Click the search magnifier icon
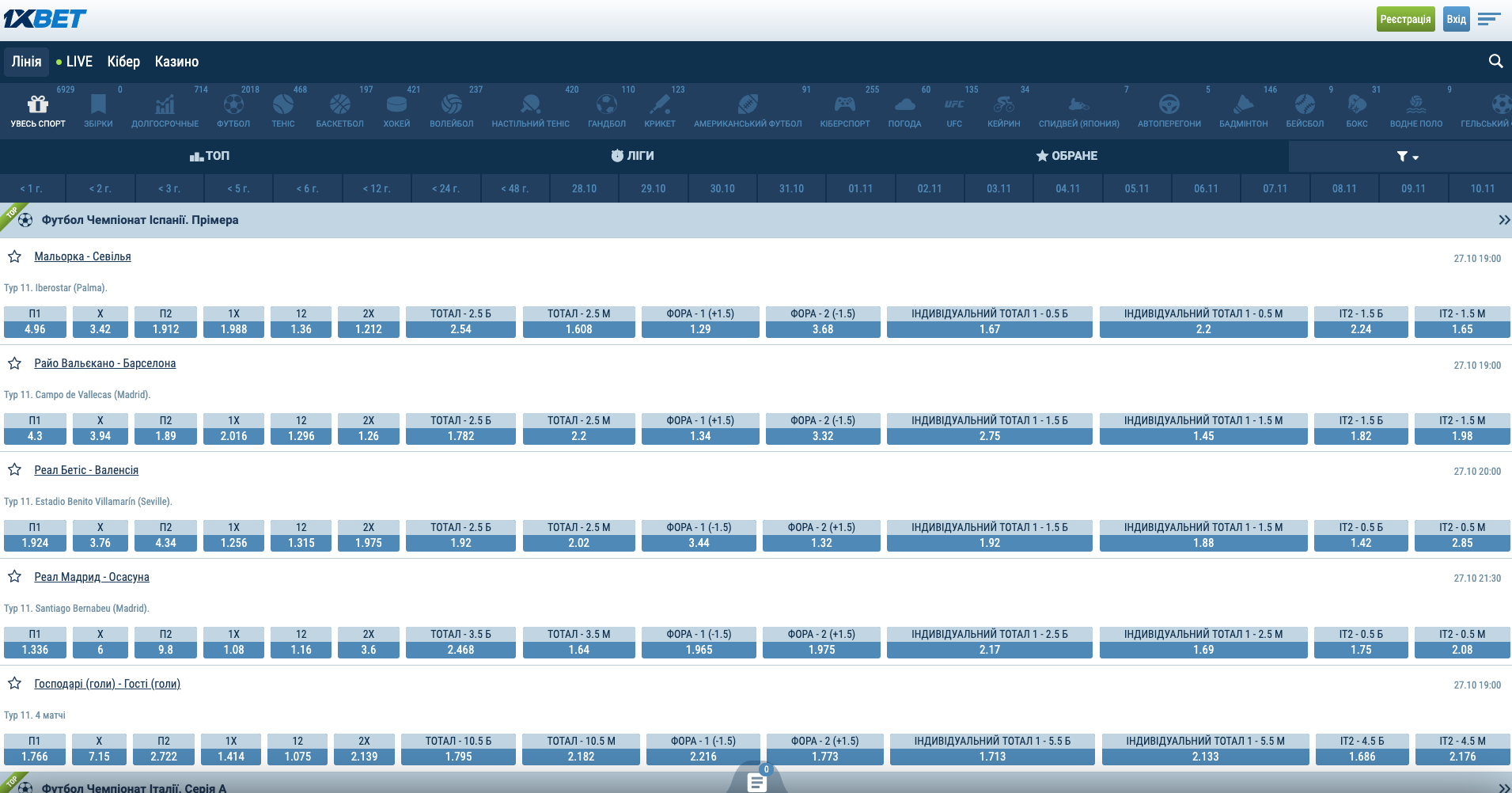The image size is (1512, 793). 1495,62
